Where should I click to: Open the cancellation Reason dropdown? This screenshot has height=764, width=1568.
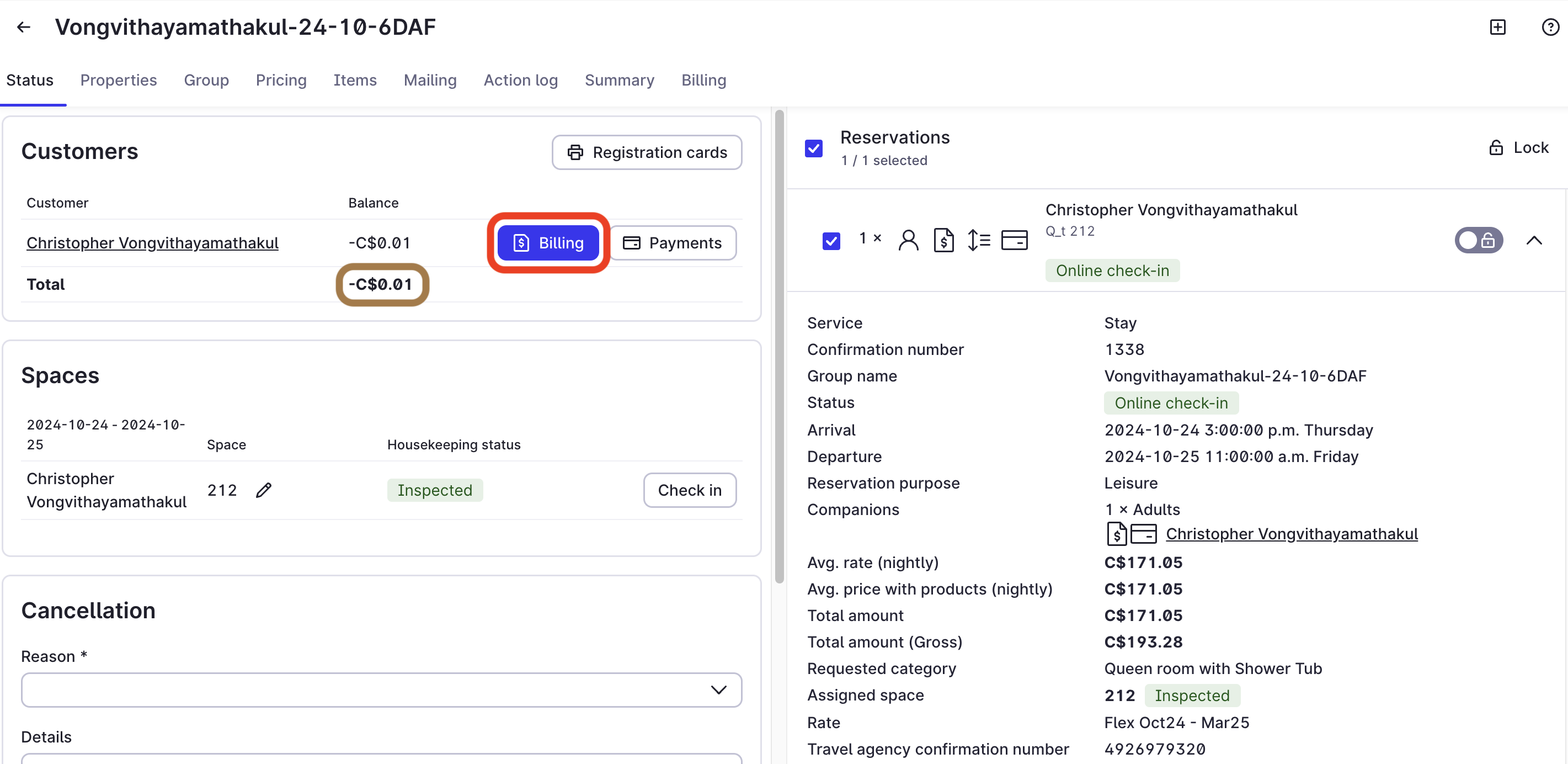pos(381,689)
